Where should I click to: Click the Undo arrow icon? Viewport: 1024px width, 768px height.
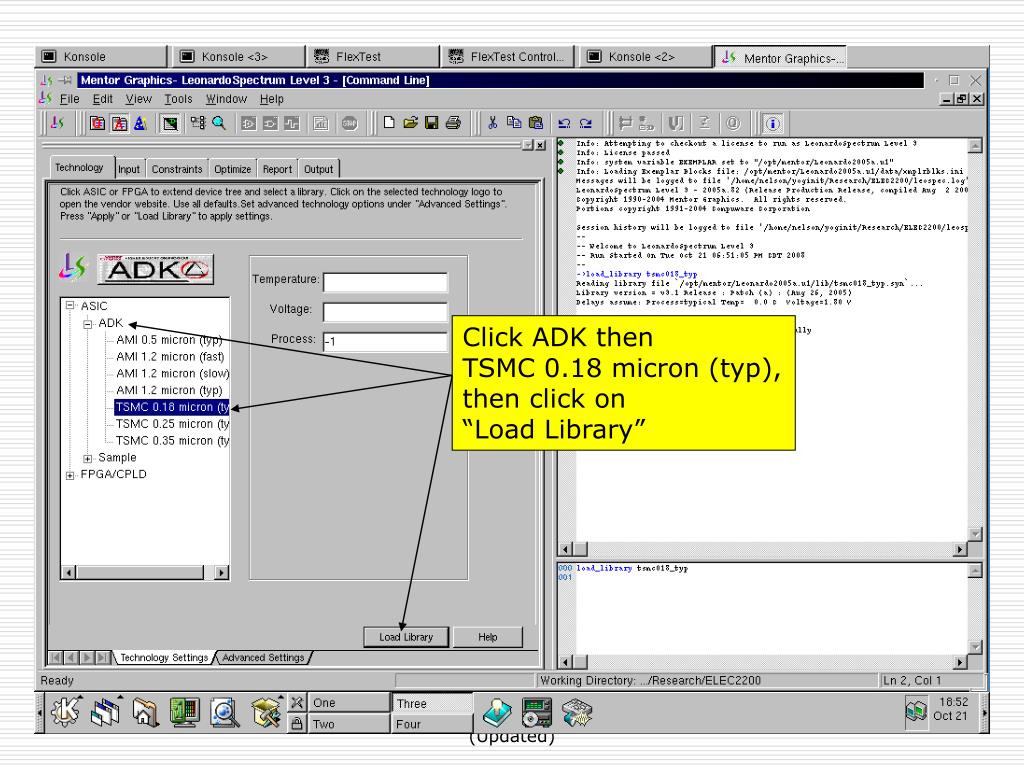point(564,123)
